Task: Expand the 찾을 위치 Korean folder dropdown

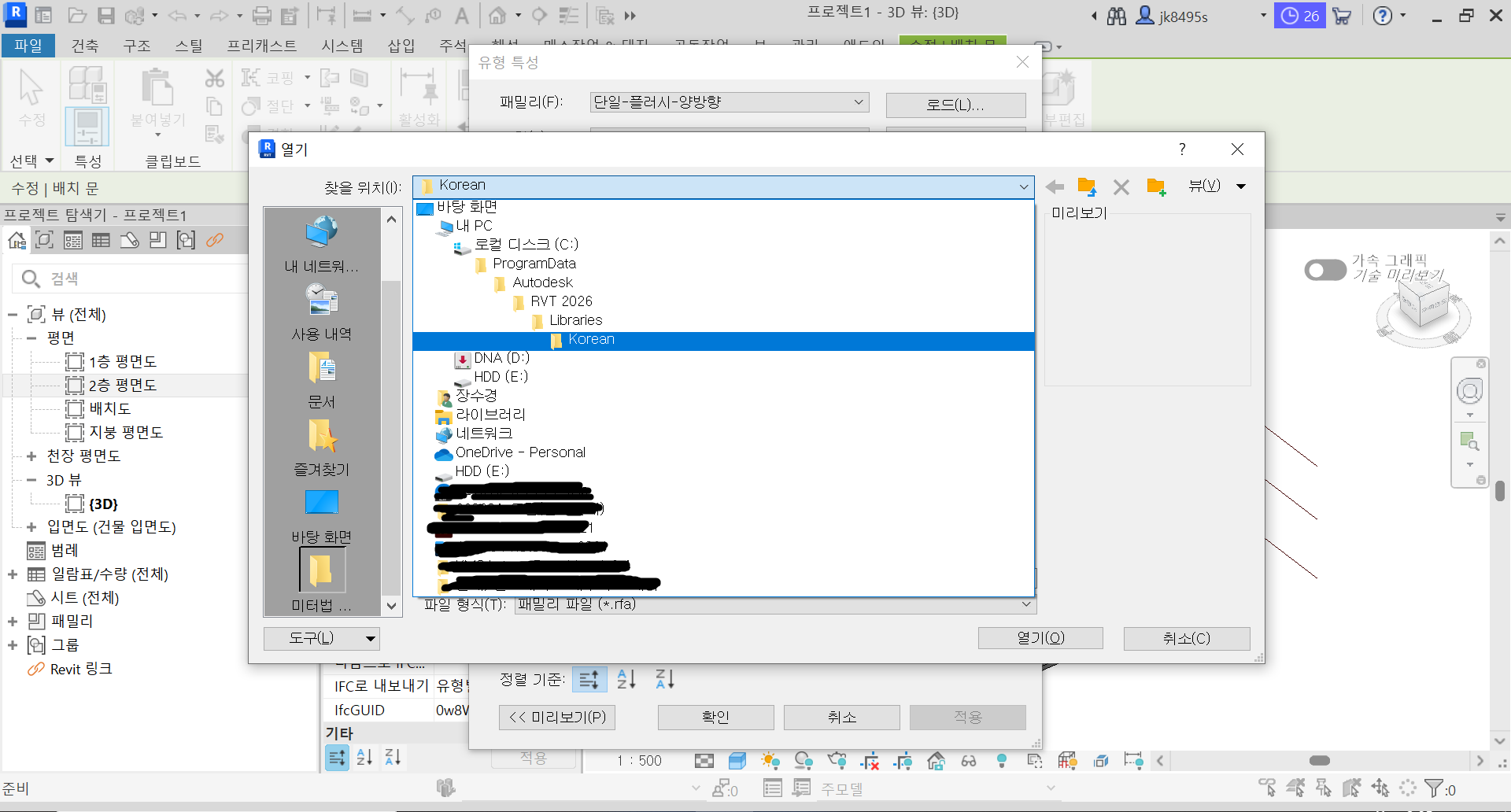Action: [x=1023, y=186]
